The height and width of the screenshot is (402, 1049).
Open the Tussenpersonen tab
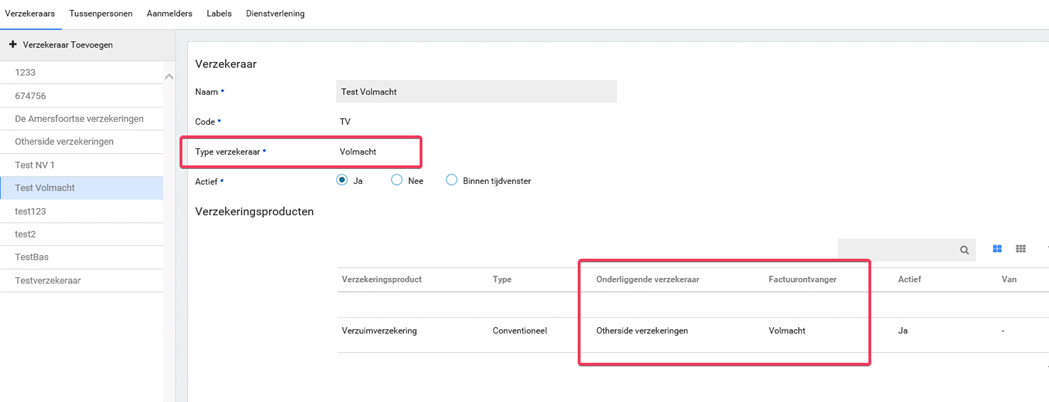[100, 14]
